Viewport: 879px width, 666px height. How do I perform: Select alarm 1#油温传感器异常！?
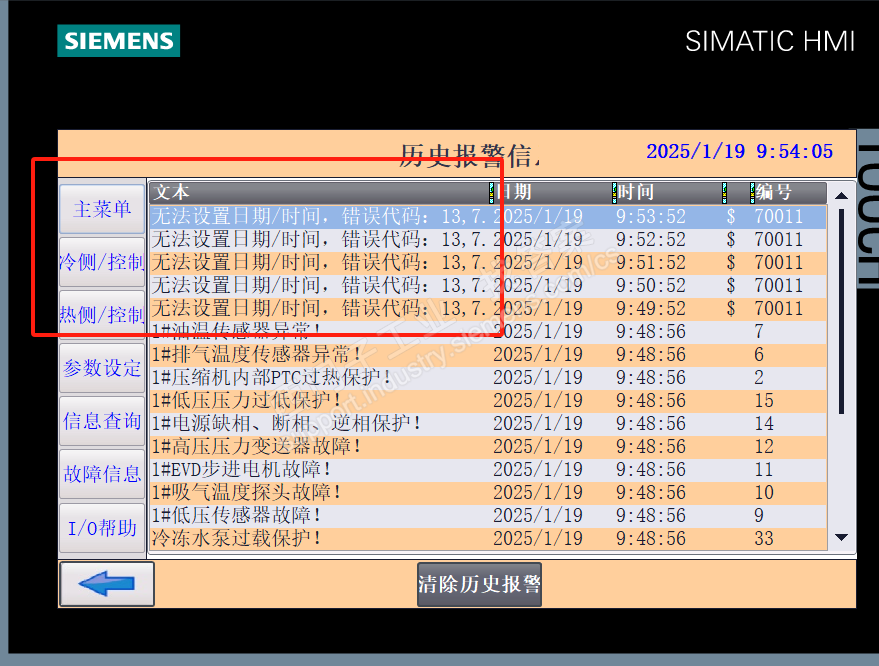488,331
